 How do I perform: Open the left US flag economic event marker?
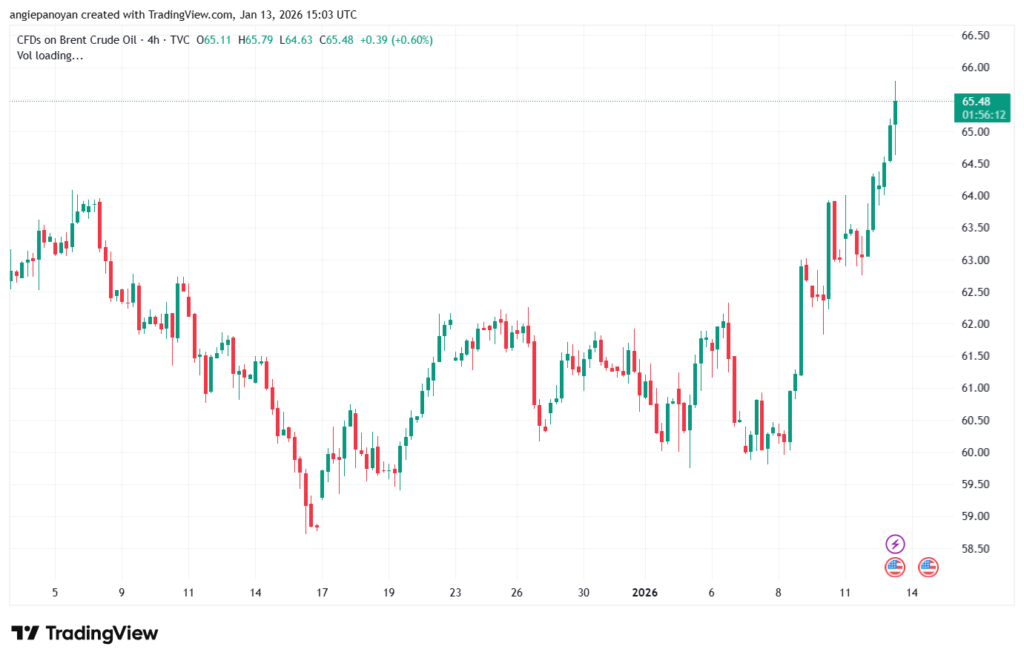[x=893, y=567]
